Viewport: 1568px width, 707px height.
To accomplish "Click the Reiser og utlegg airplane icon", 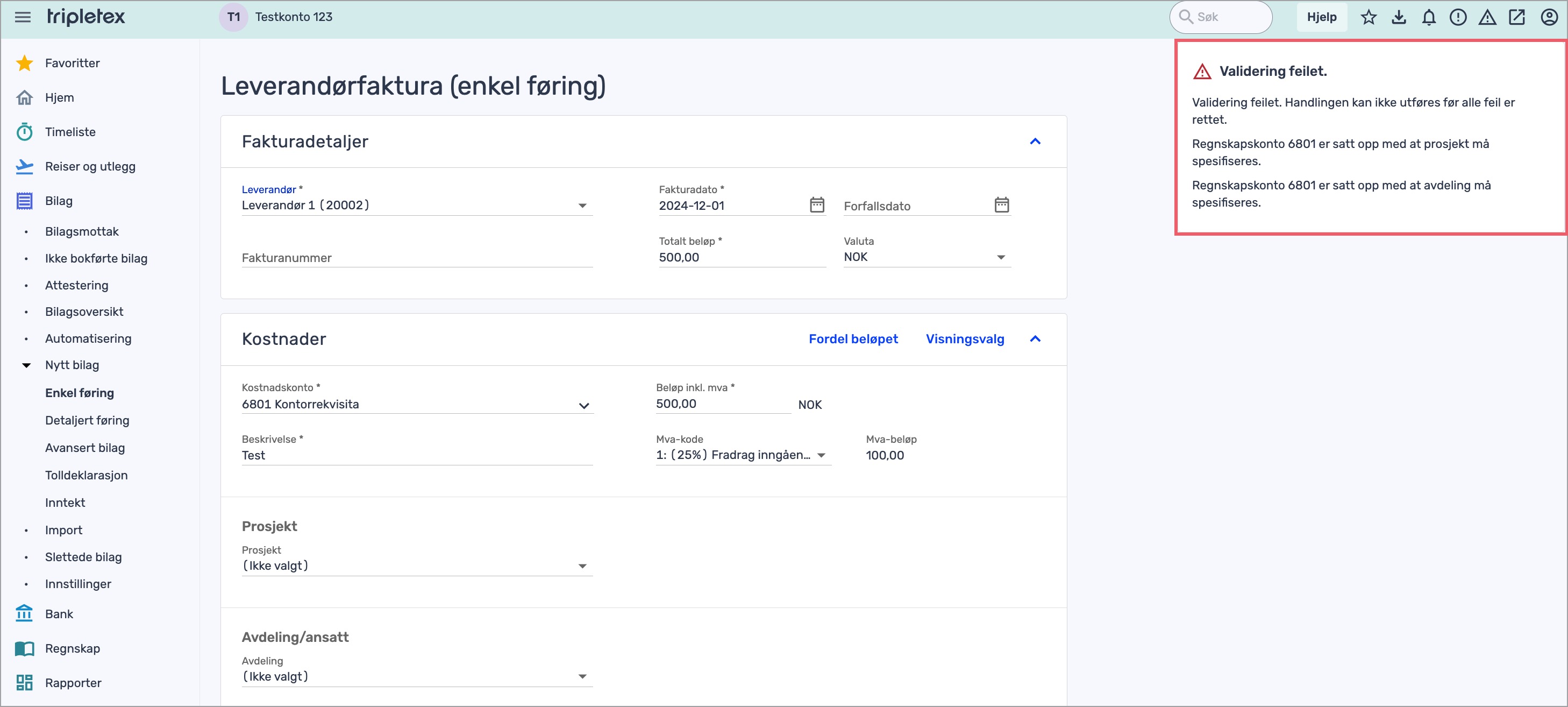I will 24,166.
